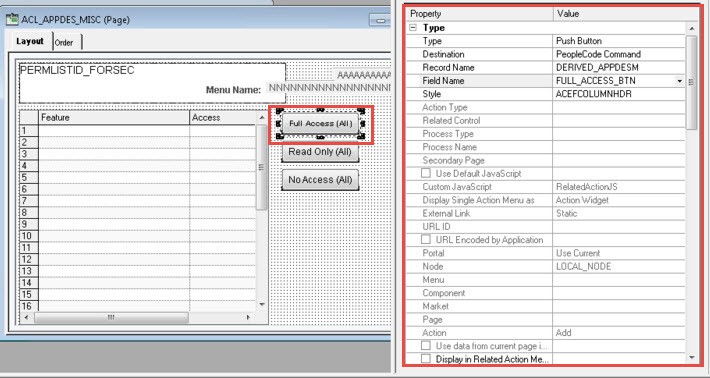Viewport: 710px width, 378px height.
Task: Click the grid horizontal scrollbar thumb
Action: [x=111, y=317]
